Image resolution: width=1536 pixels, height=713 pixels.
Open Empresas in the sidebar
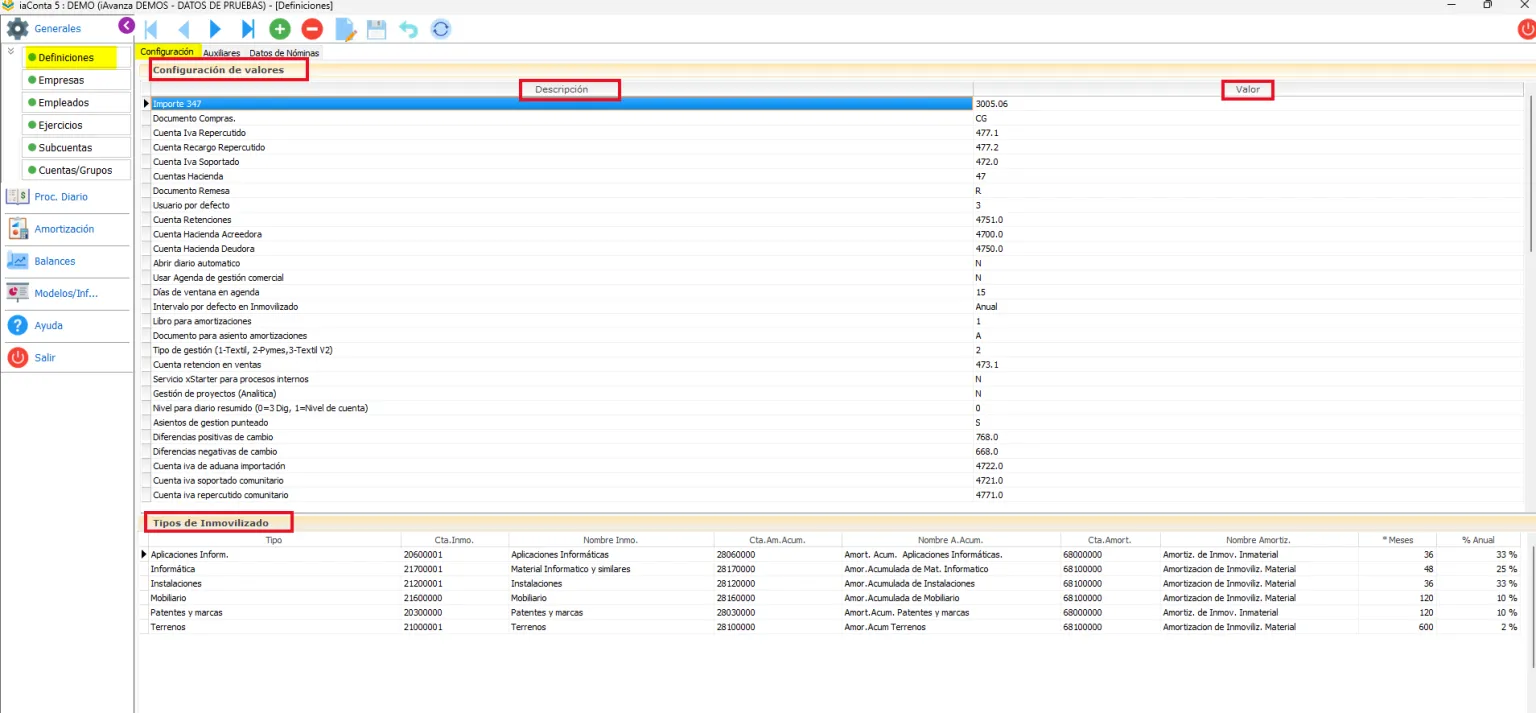pyautogui.click(x=77, y=80)
